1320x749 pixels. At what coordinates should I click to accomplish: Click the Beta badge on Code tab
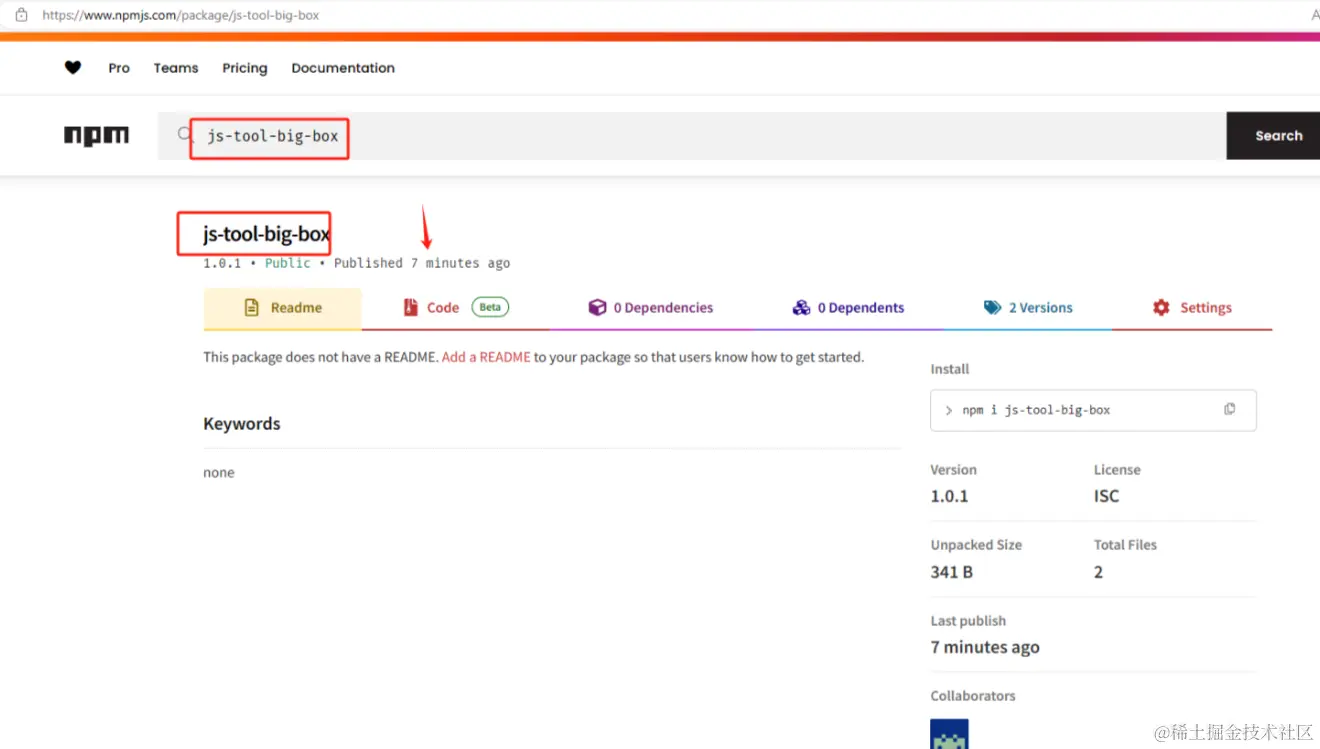click(x=490, y=307)
